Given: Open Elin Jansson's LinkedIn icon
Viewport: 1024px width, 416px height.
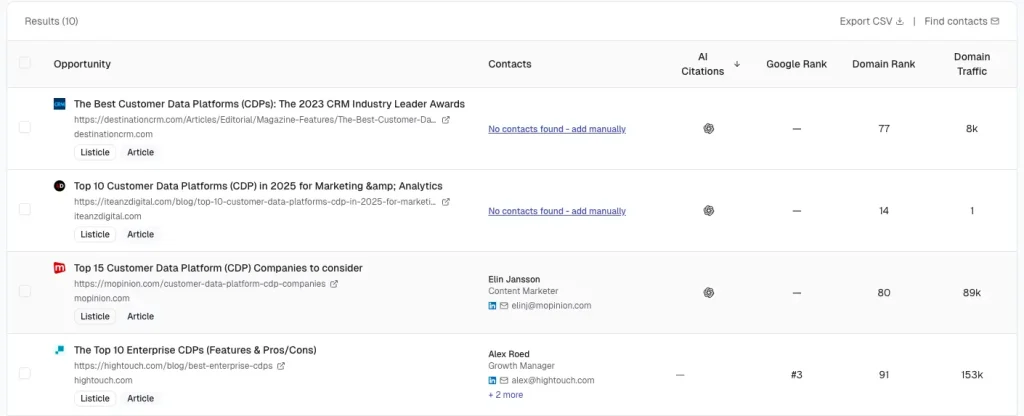Looking at the screenshot, I should click(492, 306).
